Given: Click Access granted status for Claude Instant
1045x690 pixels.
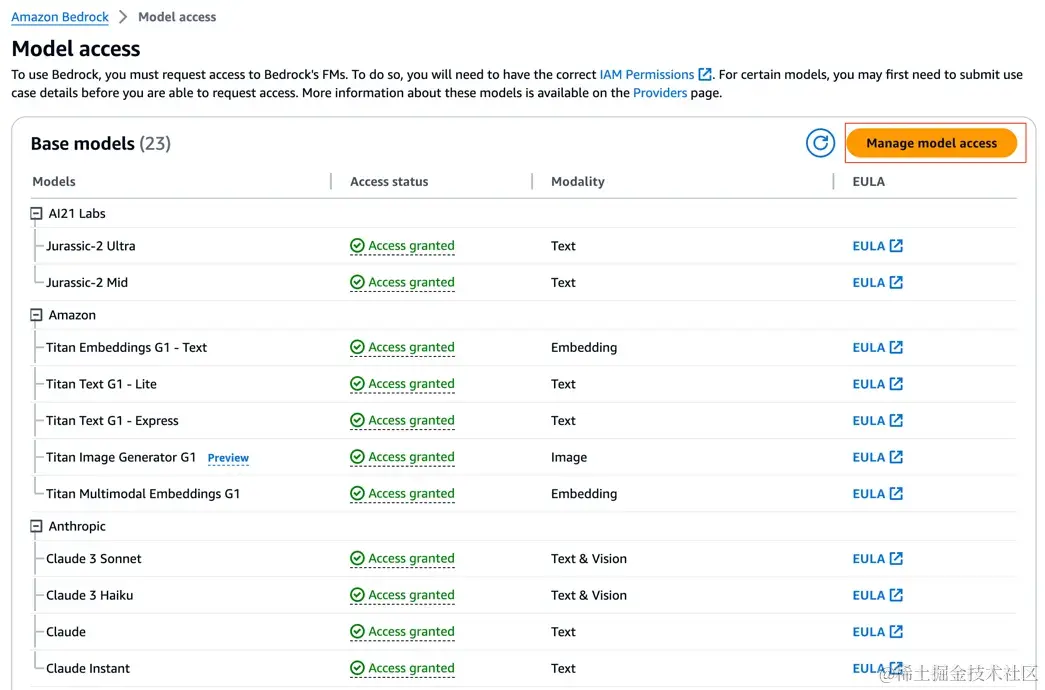Looking at the screenshot, I should pos(403,669).
